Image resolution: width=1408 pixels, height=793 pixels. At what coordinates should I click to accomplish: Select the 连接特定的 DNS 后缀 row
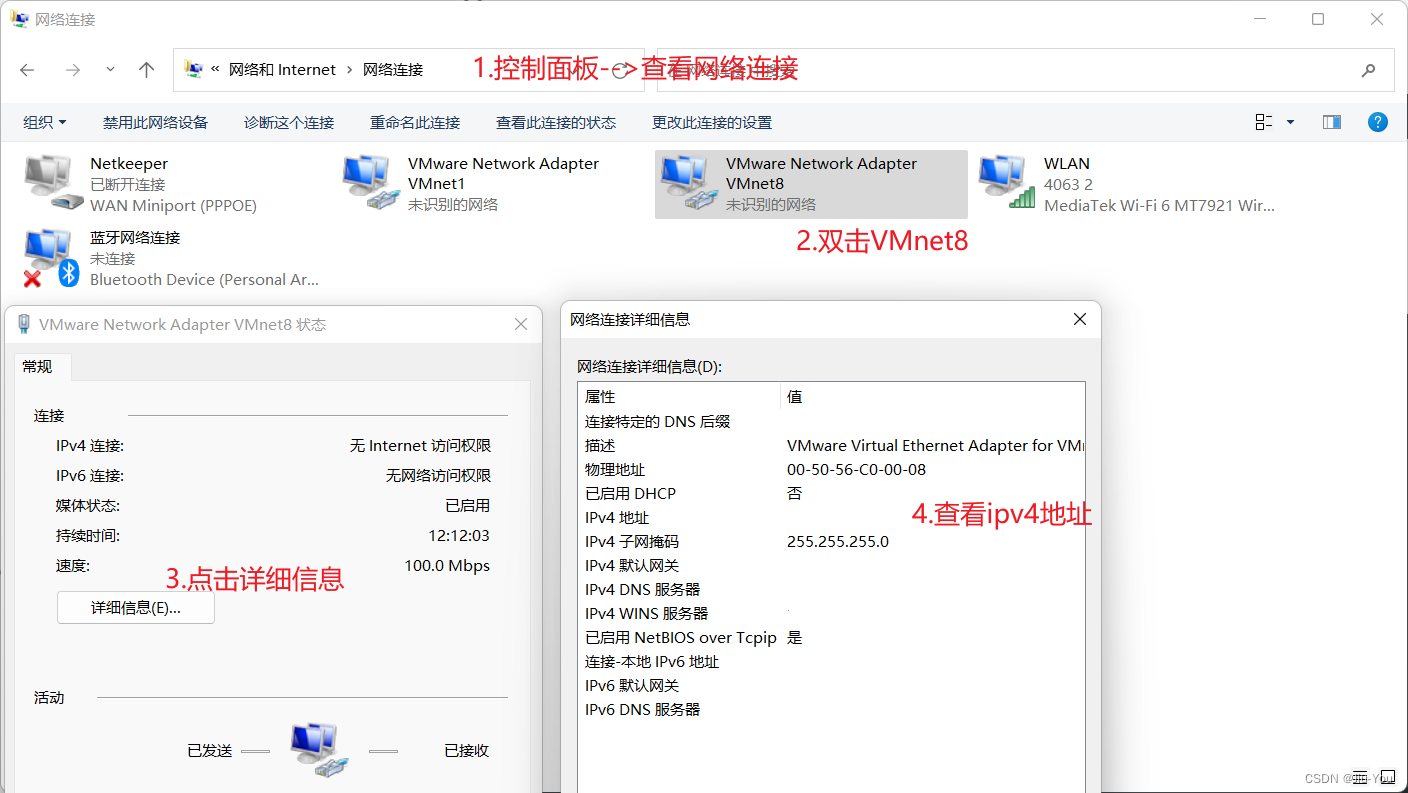831,422
